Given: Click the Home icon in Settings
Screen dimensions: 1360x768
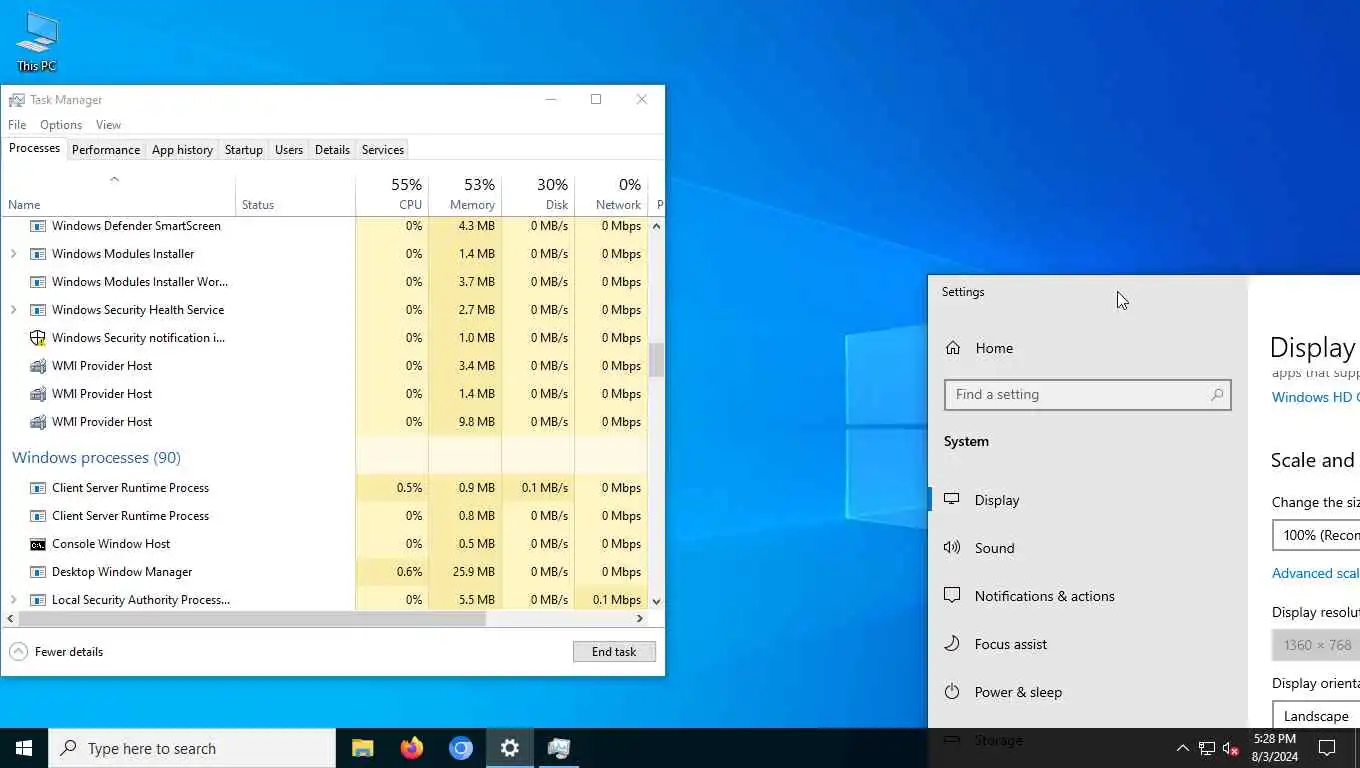Looking at the screenshot, I should click(953, 348).
